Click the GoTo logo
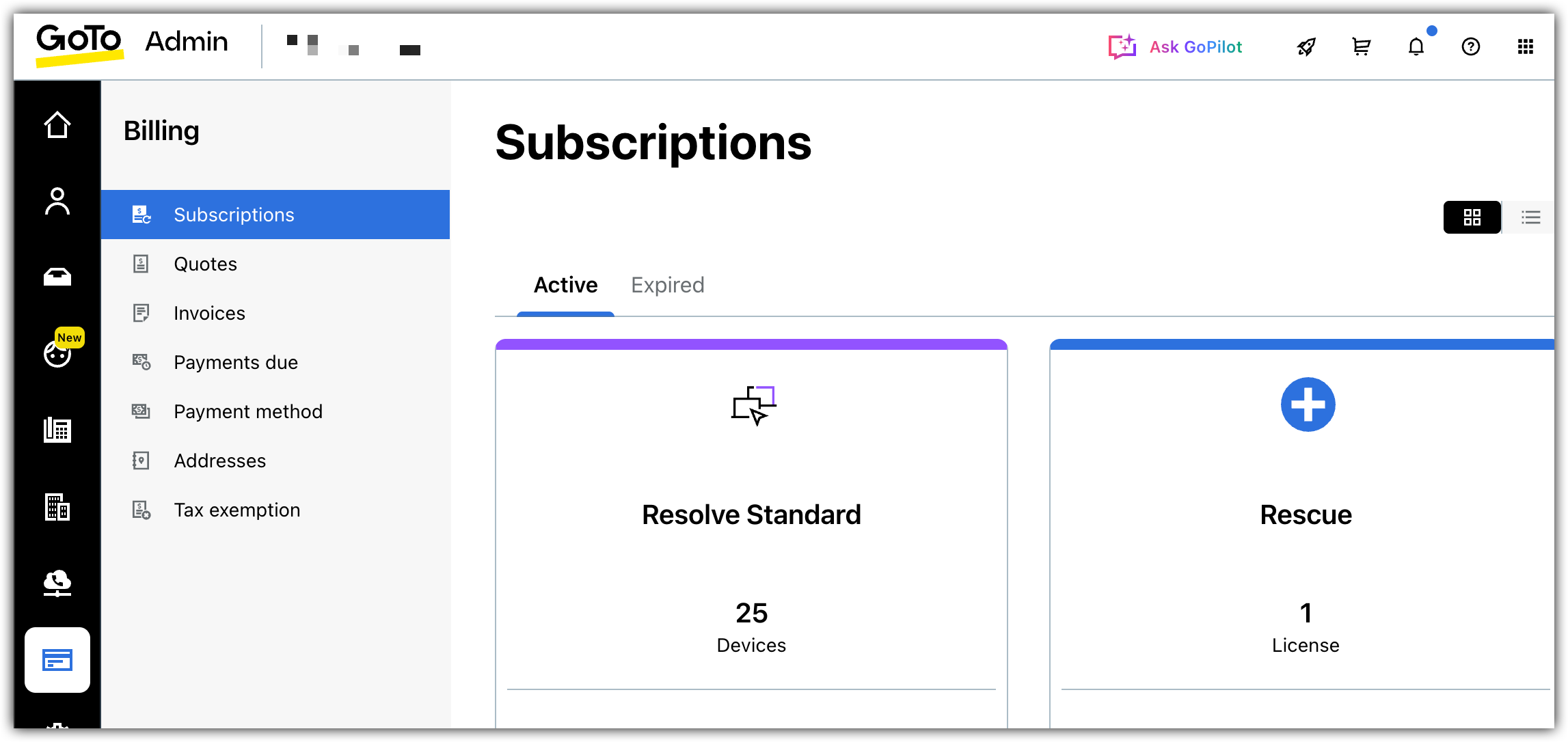 point(79,43)
